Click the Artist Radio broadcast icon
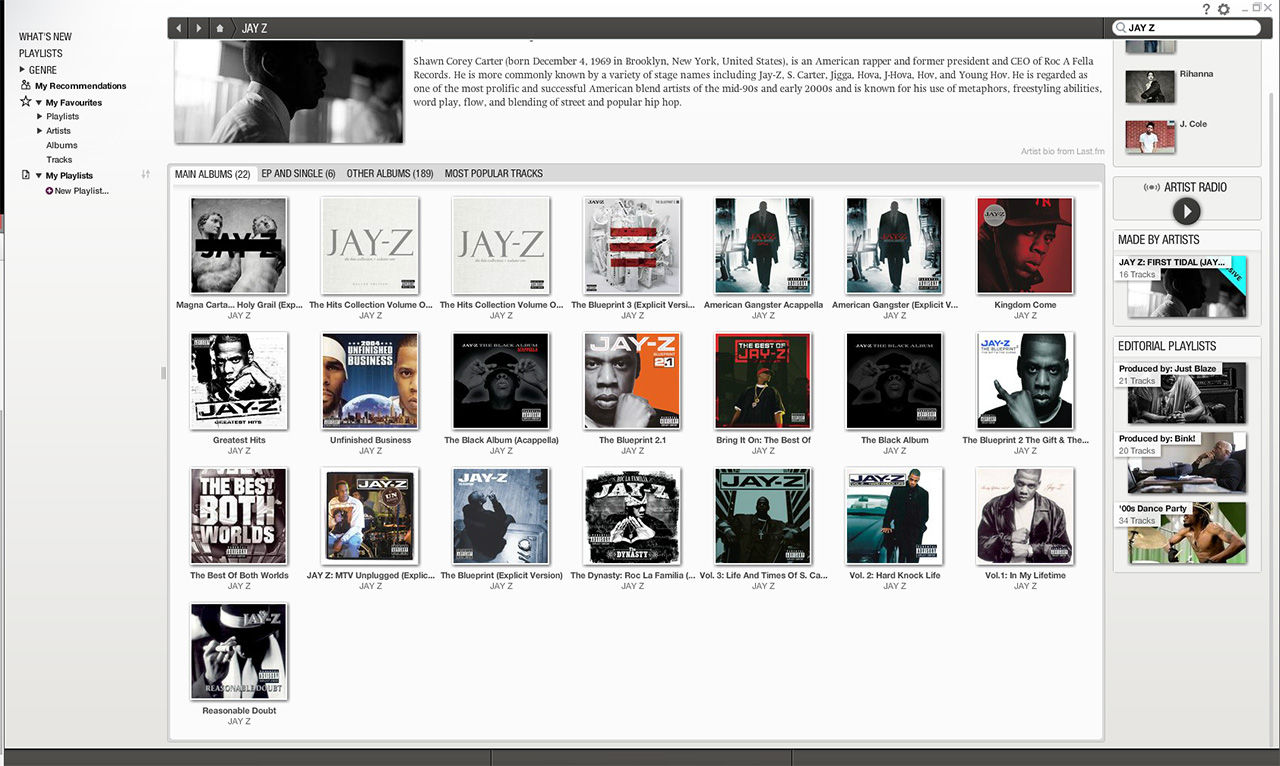Image resolution: width=1280 pixels, height=766 pixels. [x=1152, y=187]
